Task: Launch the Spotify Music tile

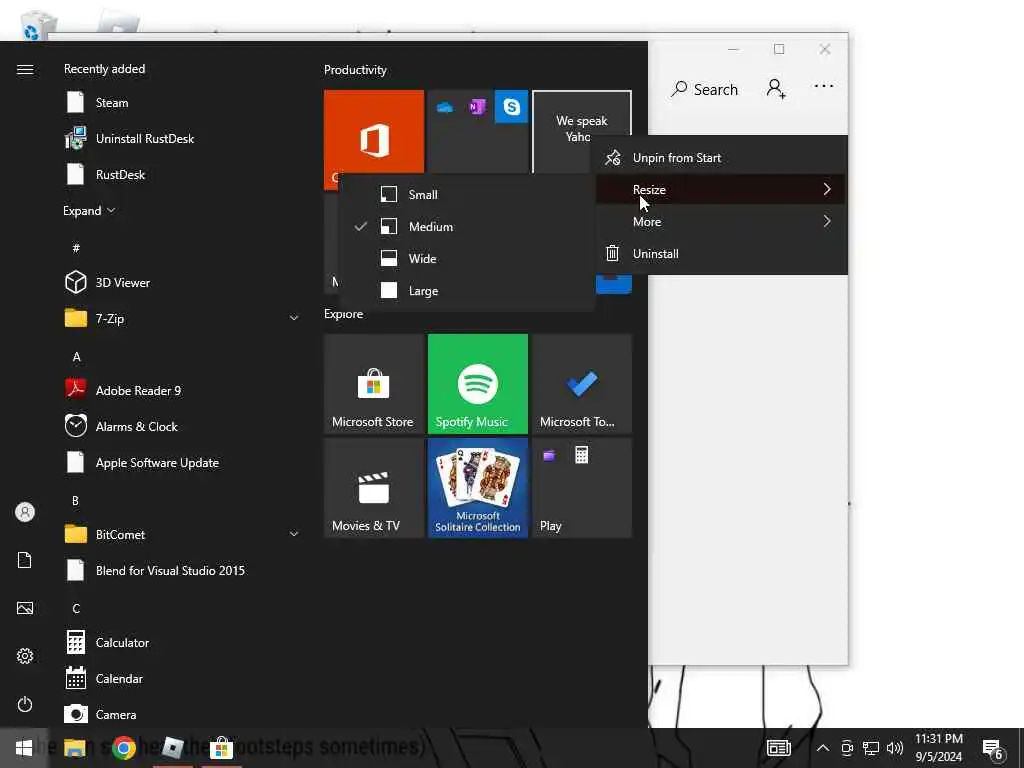Action: tap(477, 383)
